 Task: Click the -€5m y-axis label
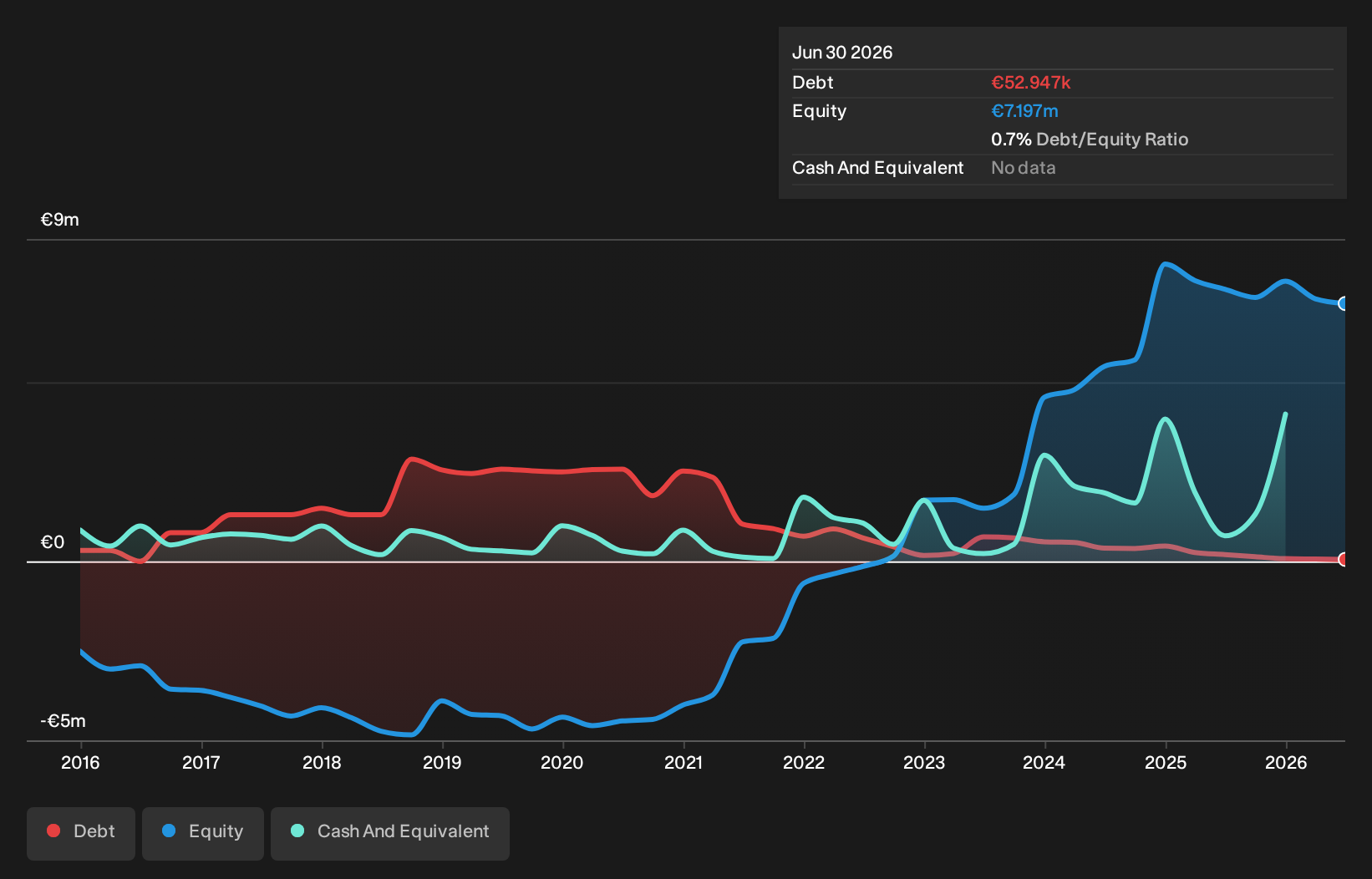click(x=64, y=721)
